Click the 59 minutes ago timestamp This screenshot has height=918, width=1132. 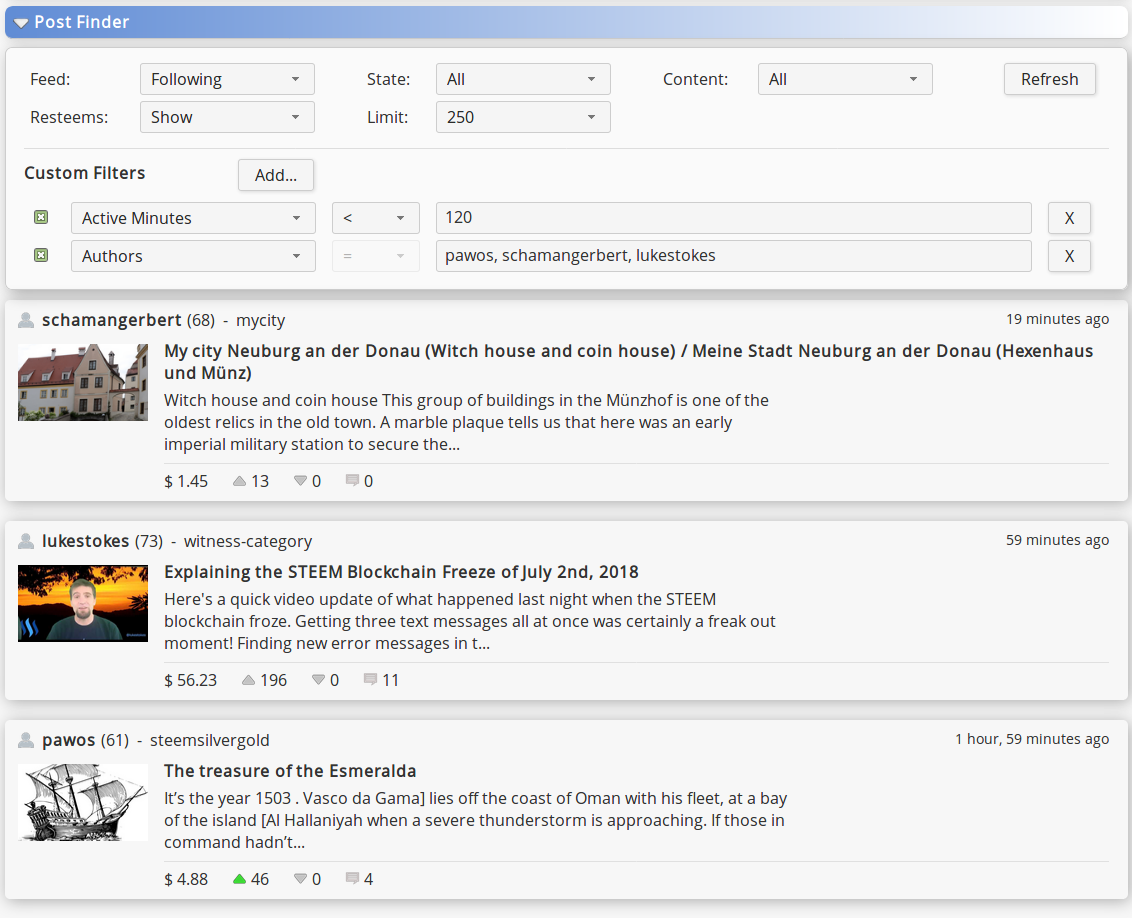point(1058,541)
